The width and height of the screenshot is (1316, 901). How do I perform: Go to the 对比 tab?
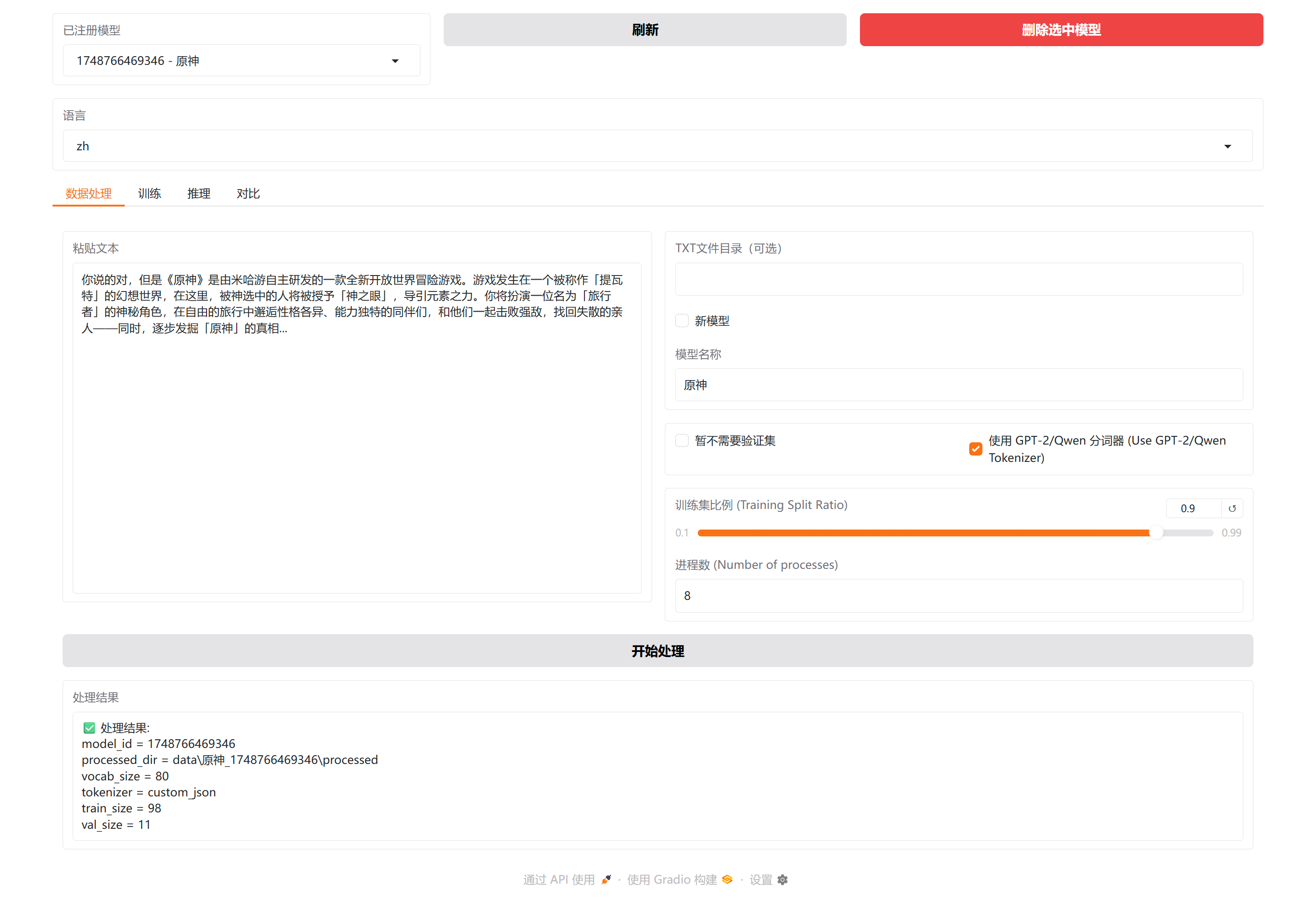[x=248, y=194]
